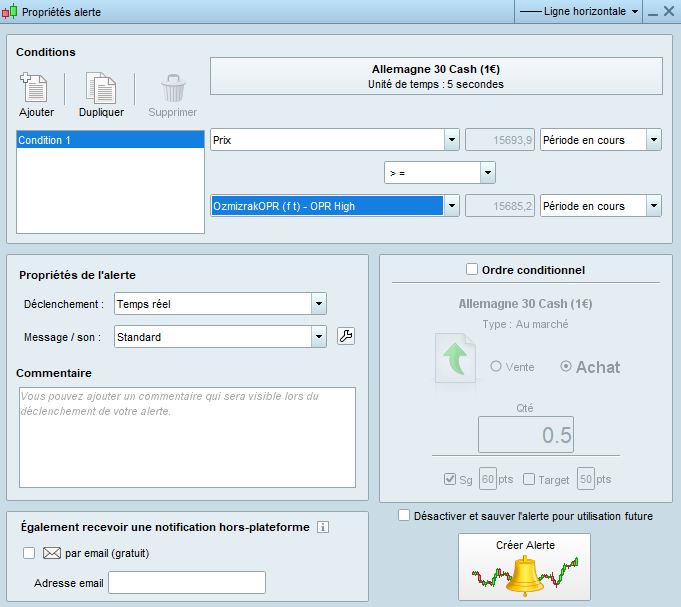Enable the Ordre conditionnel checkbox

pyautogui.click(x=472, y=269)
